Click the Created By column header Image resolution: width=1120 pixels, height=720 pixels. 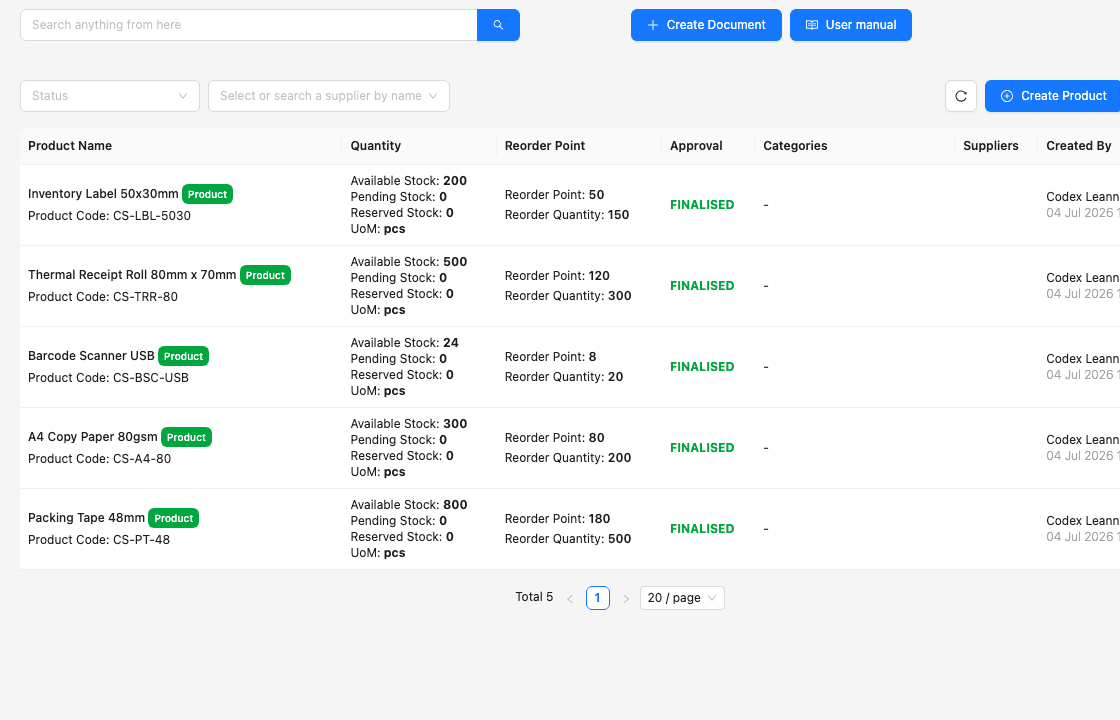(x=1079, y=146)
